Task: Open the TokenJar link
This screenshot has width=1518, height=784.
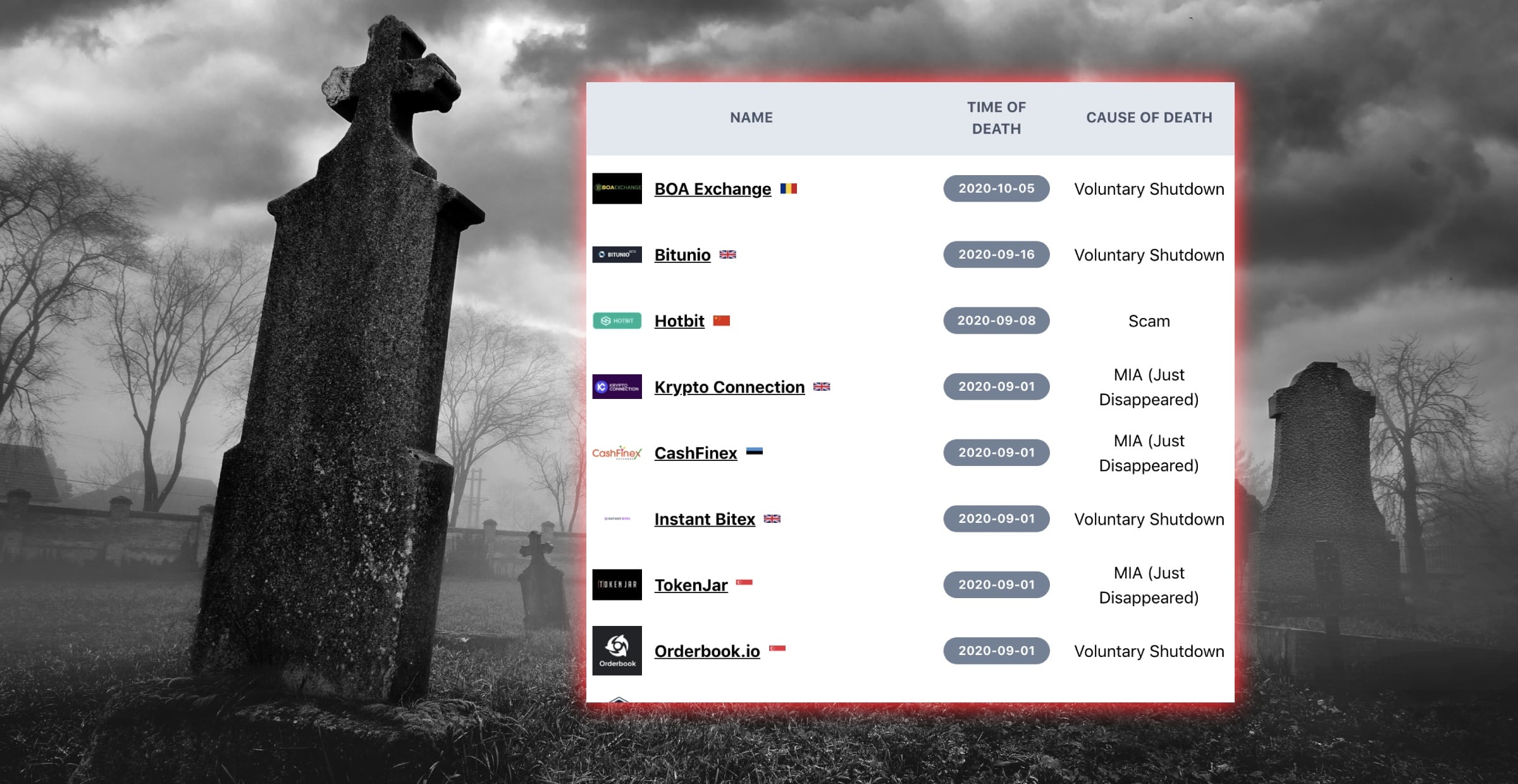Action: 691,585
